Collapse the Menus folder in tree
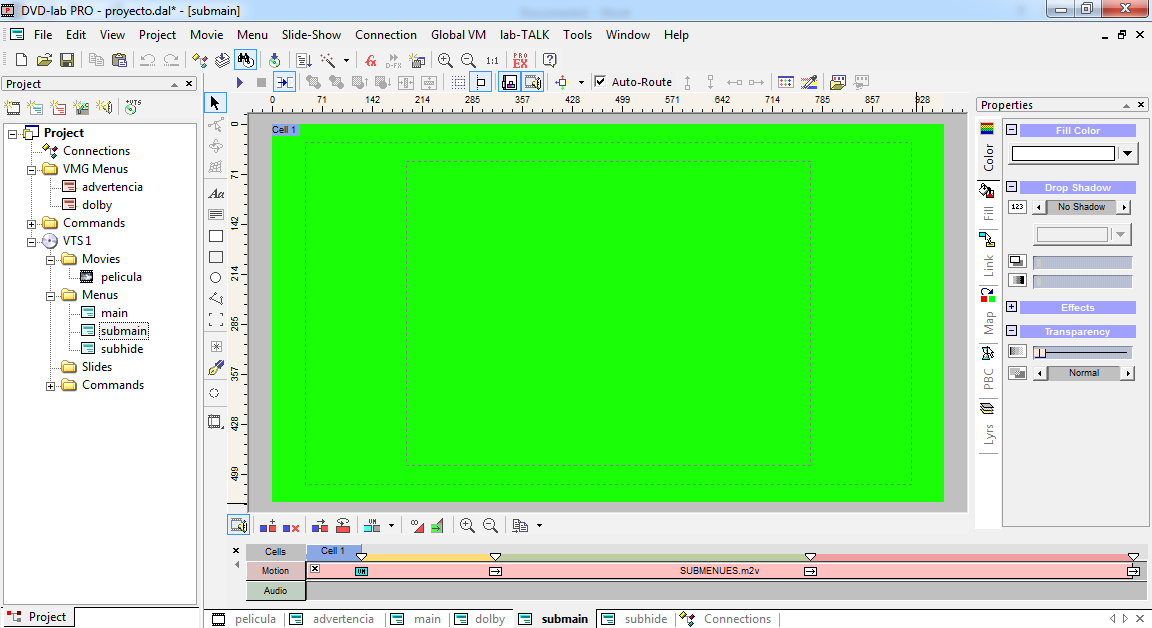1152x628 pixels. [50, 295]
